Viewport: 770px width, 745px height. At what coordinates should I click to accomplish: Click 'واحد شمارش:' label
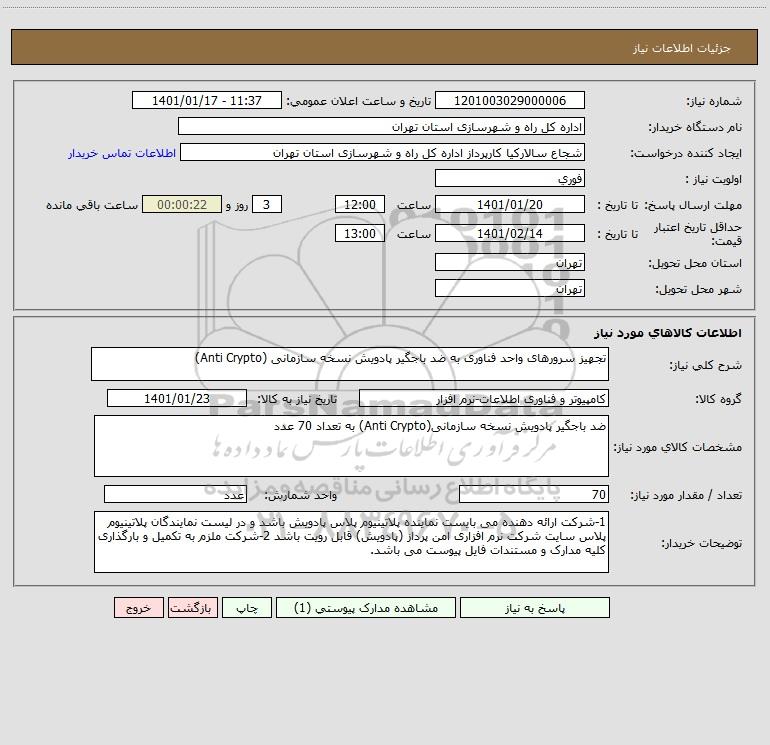pyautogui.click(x=301, y=495)
